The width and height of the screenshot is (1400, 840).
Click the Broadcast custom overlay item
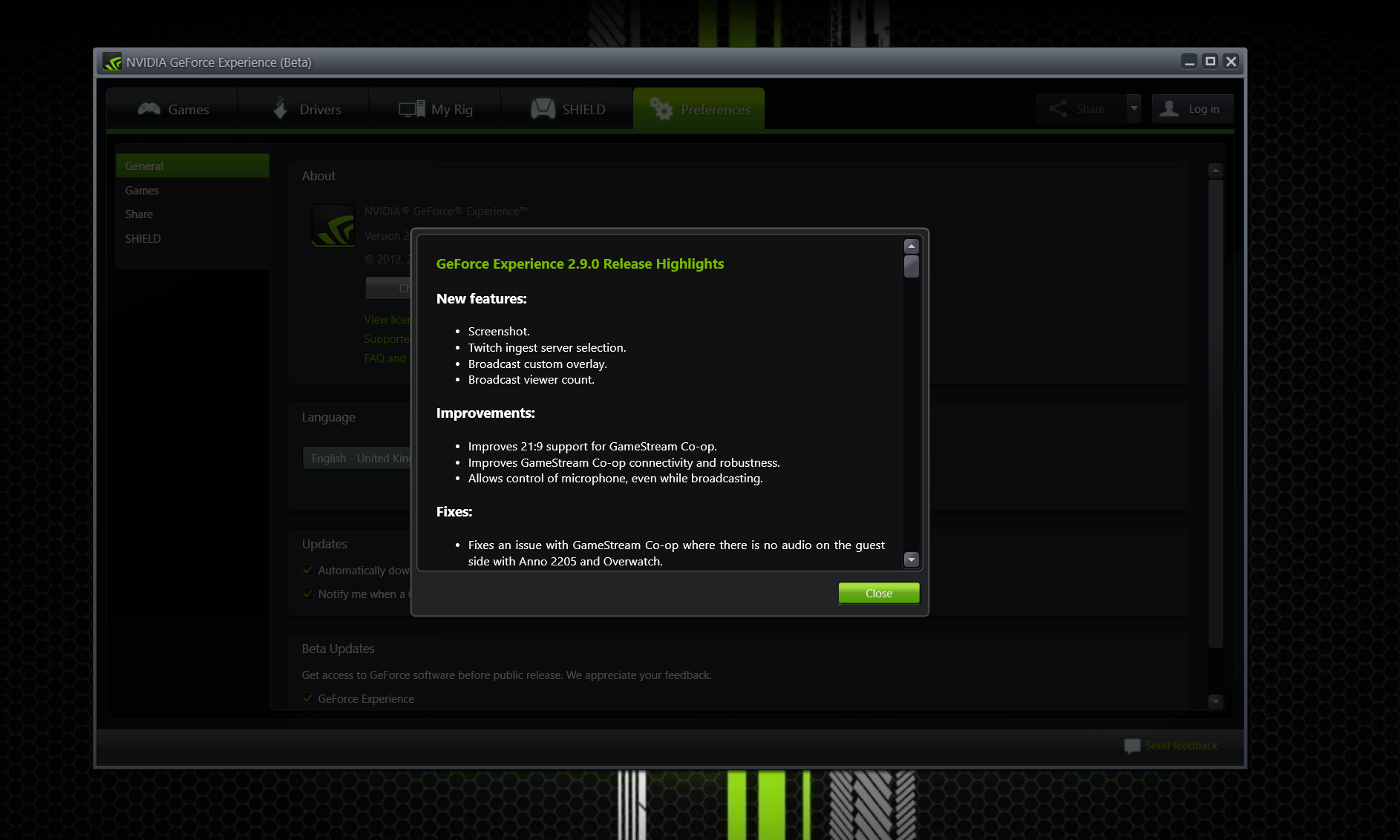(537, 364)
